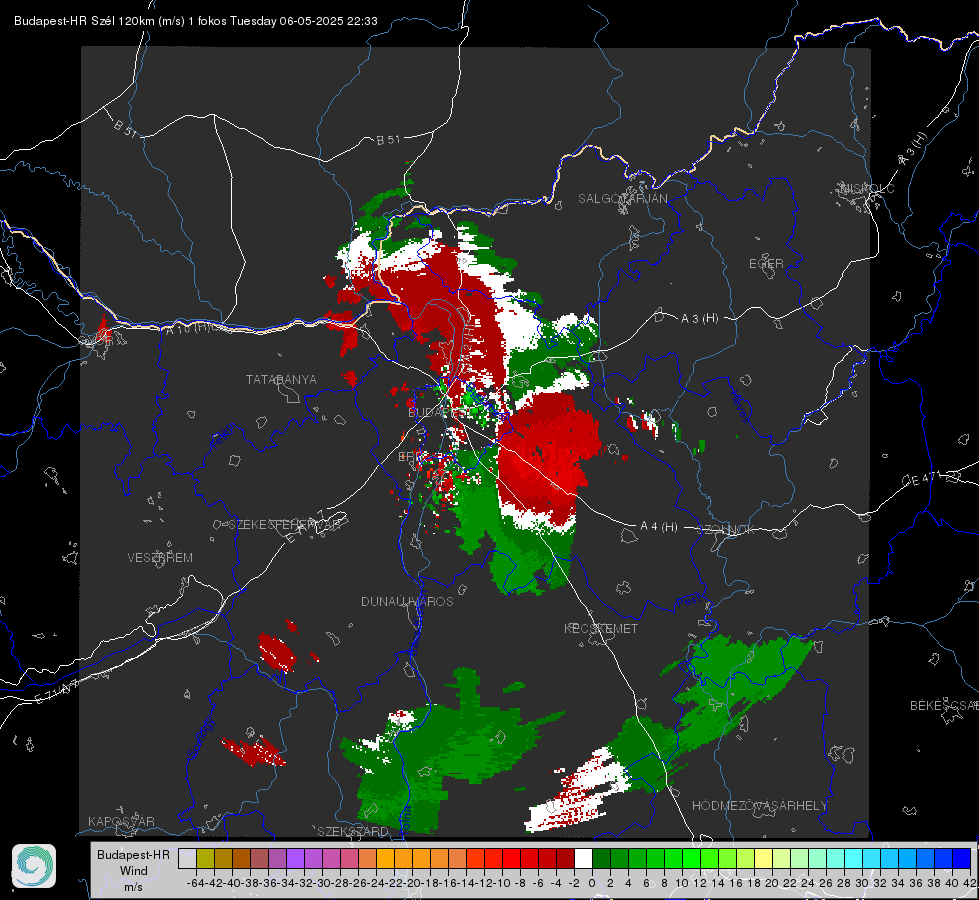Select the bright green swatch between 10 and 12
The height and width of the screenshot is (900, 979).
691,859
